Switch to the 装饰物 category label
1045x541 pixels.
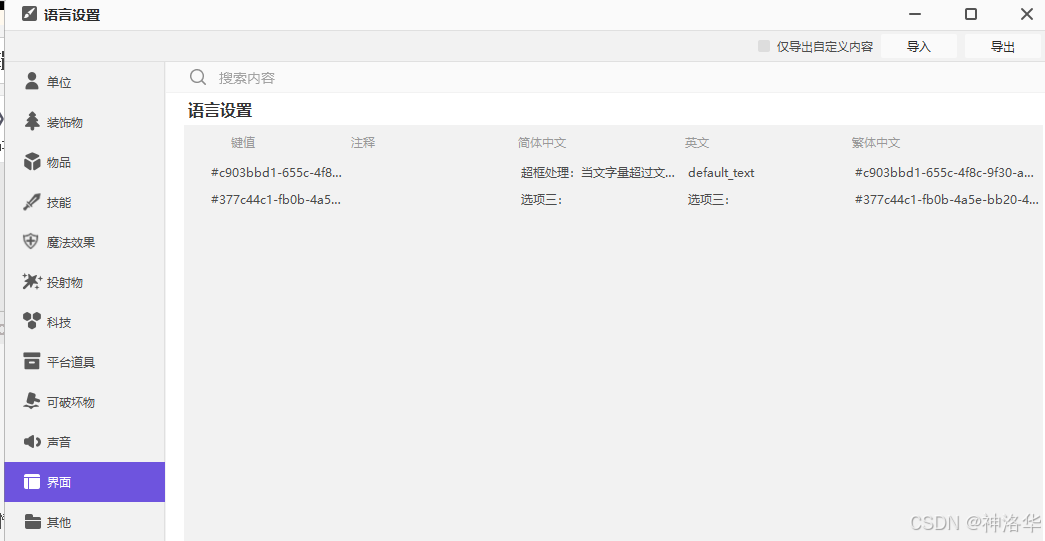65,123
